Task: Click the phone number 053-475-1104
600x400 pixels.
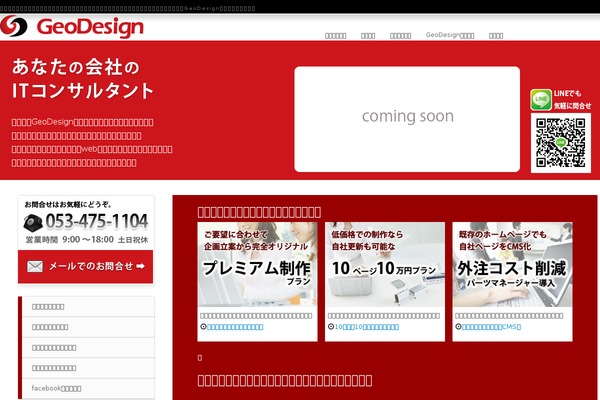Action: pos(96,221)
